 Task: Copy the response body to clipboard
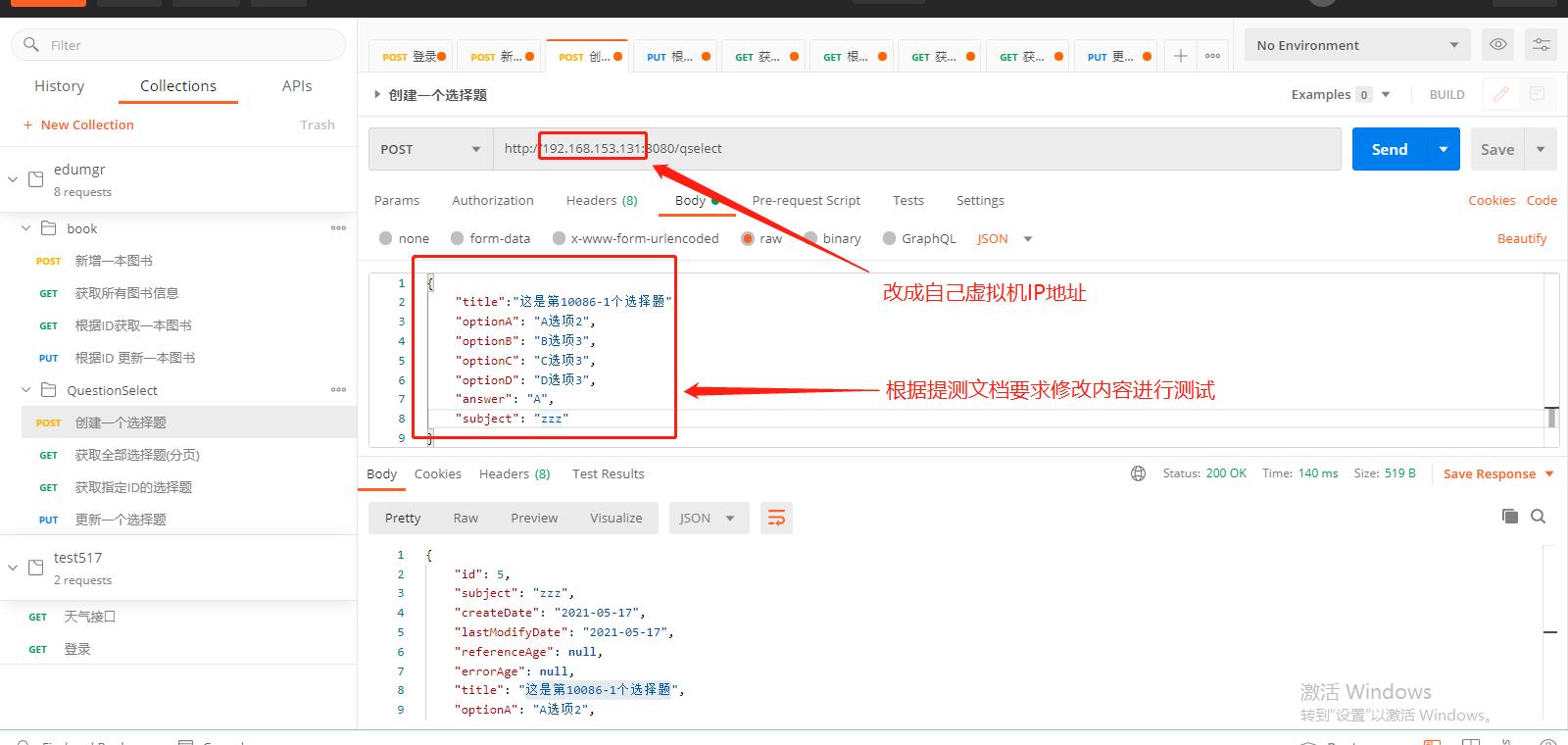[1509, 516]
